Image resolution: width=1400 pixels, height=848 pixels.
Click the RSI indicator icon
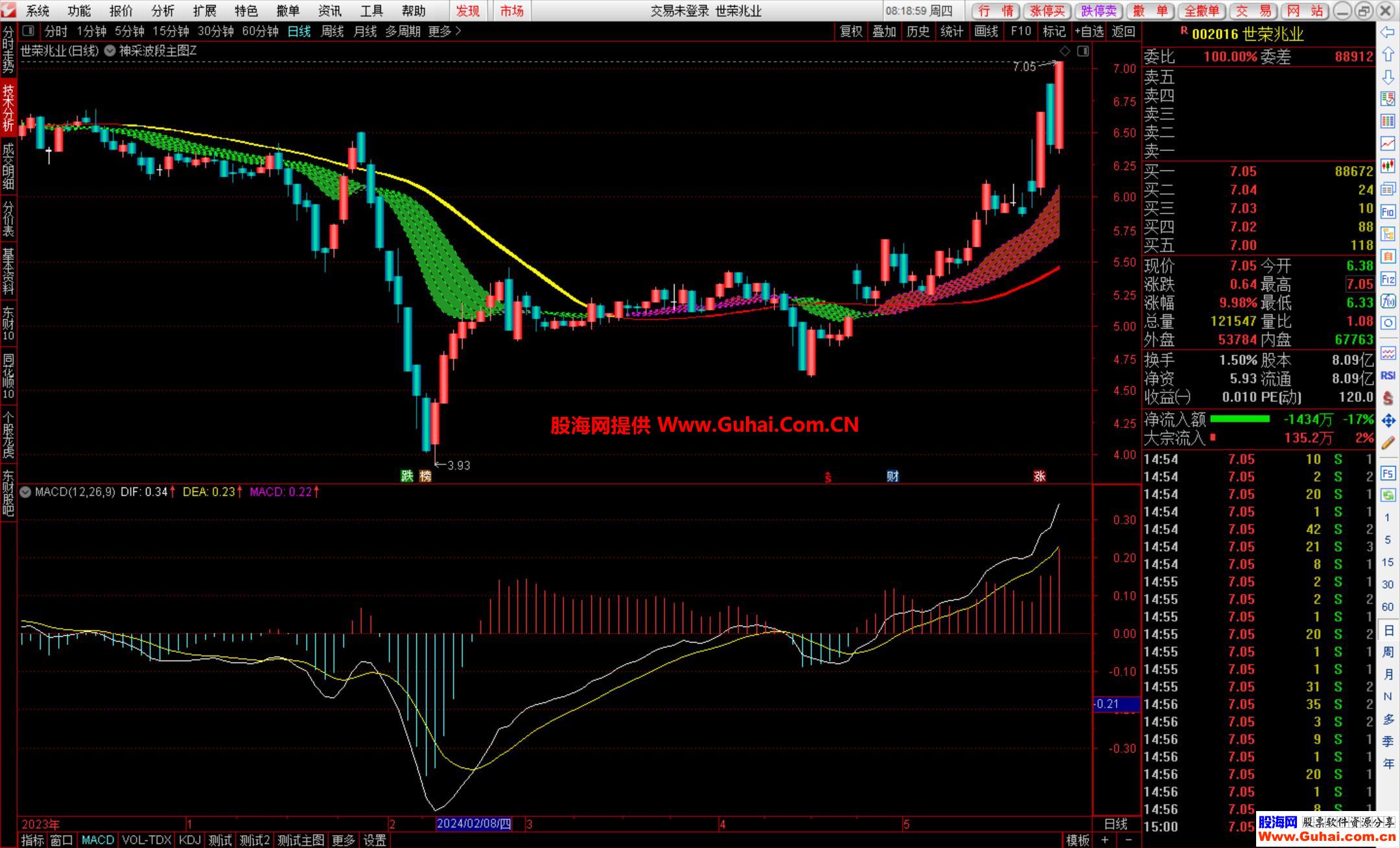(x=1388, y=375)
